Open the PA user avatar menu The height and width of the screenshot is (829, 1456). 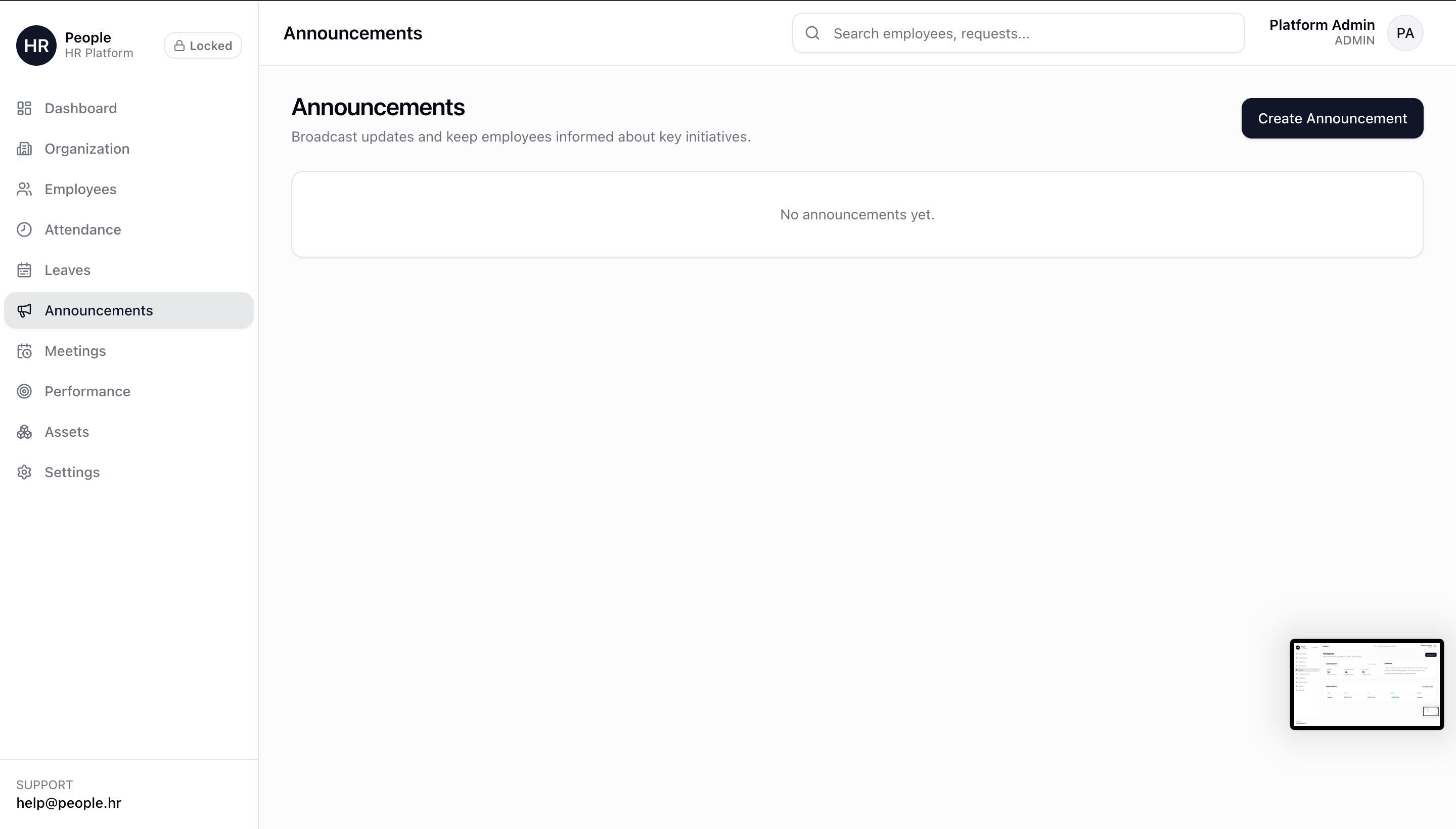click(1405, 33)
